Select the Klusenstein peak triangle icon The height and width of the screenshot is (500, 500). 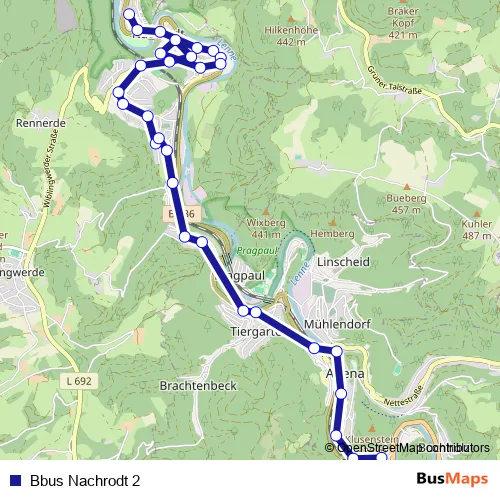tap(372, 428)
